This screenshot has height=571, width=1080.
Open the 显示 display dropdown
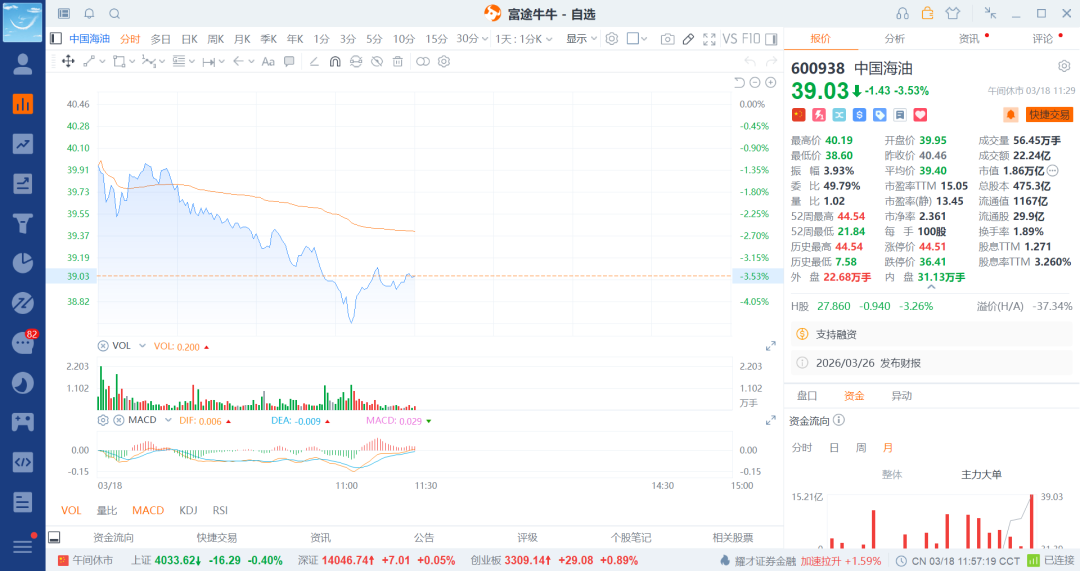[x=581, y=39]
